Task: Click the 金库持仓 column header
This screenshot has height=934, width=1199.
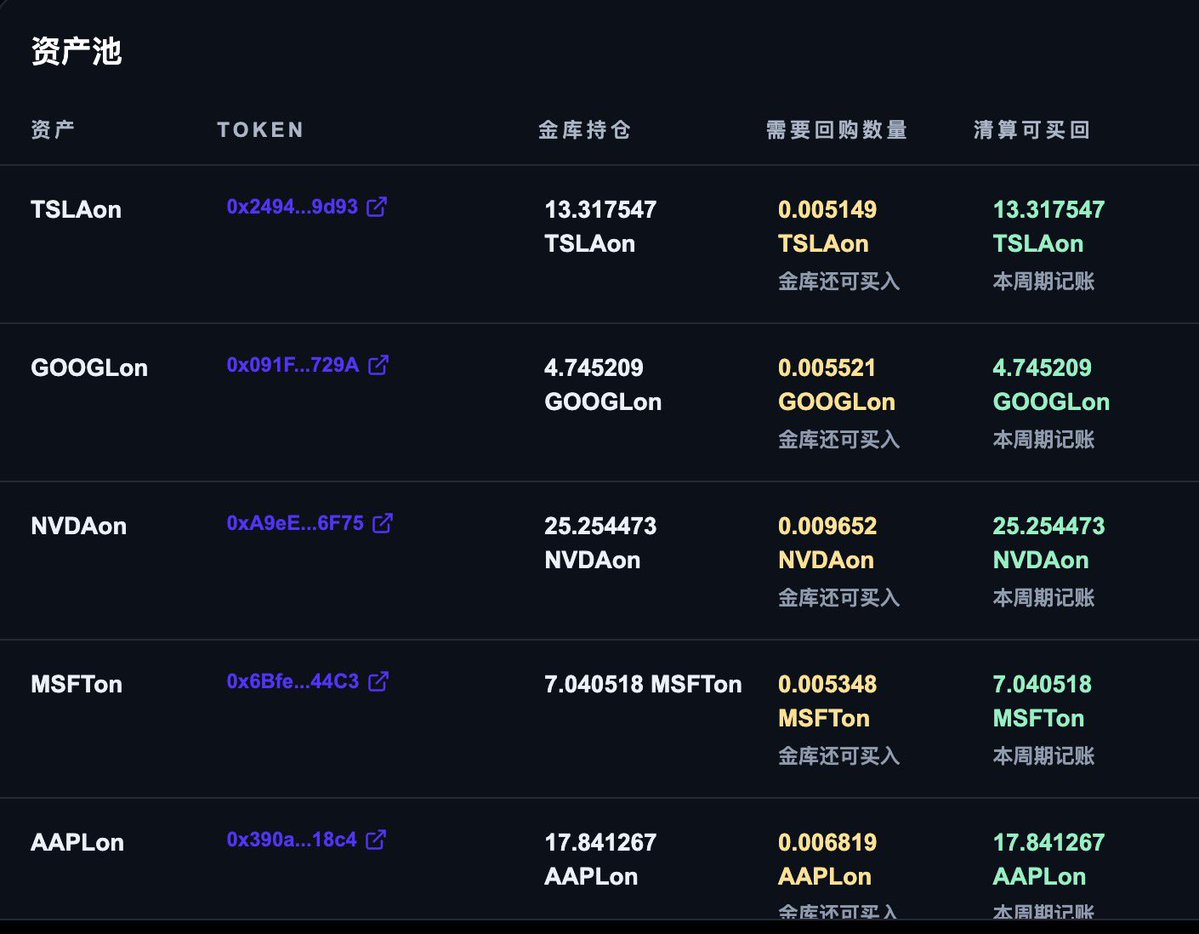Action: (584, 129)
